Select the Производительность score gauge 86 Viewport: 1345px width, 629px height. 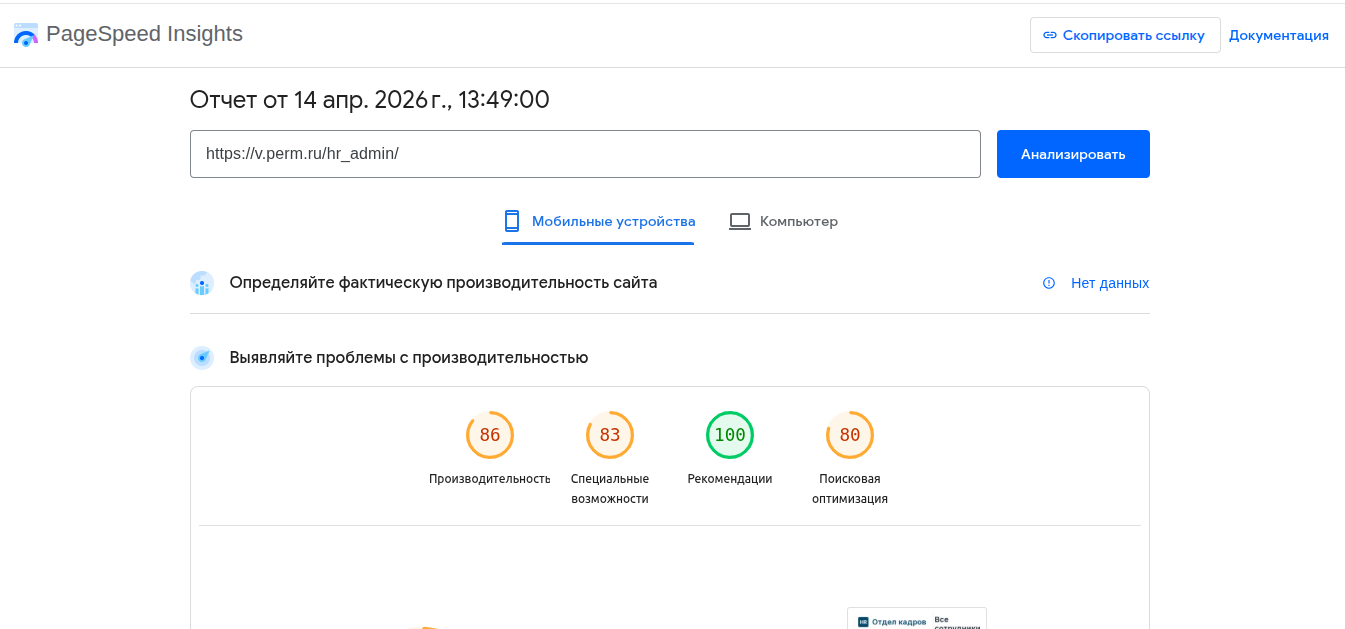490,435
